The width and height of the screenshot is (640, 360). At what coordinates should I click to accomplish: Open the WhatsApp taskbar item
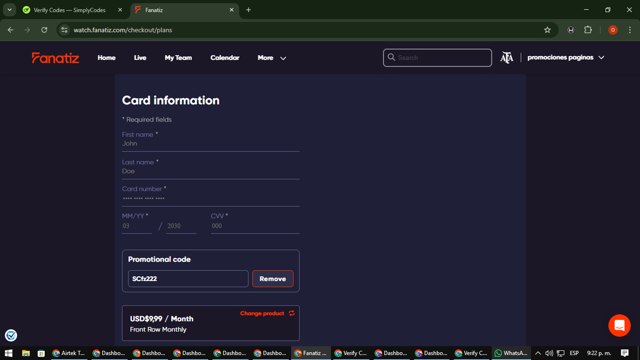click(x=511, y=353)
